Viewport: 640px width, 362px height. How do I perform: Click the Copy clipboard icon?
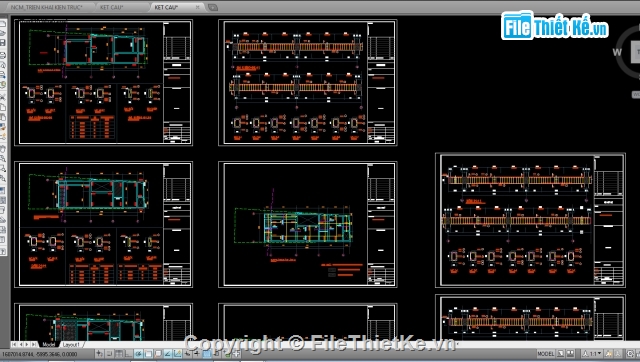click(2, 107)
